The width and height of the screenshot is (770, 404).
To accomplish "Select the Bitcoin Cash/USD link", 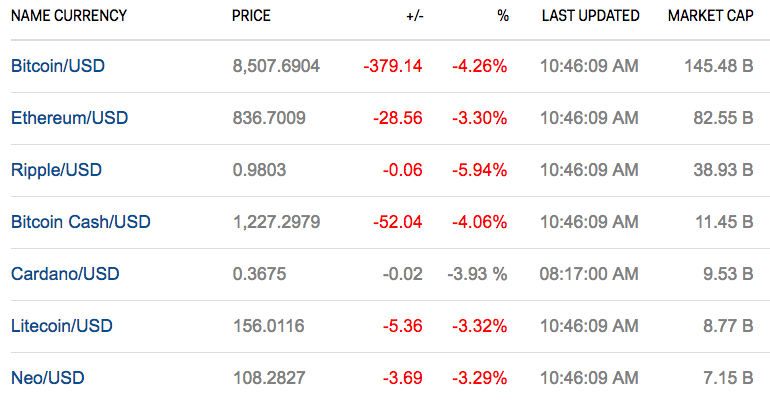I will [80, 222].
